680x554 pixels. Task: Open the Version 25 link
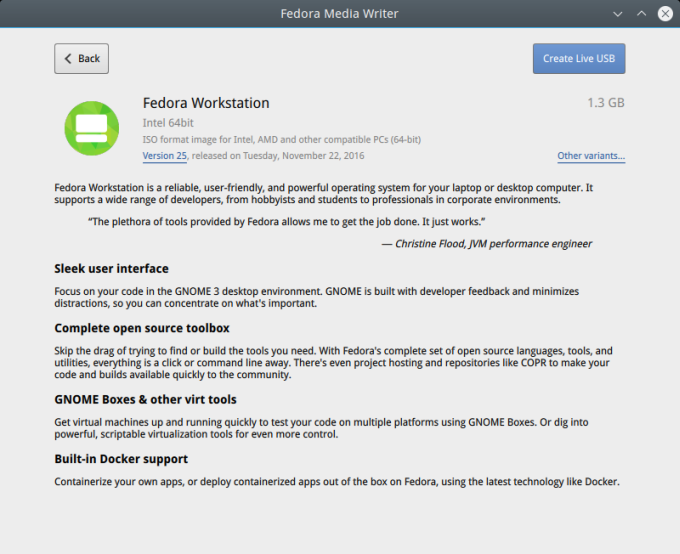tap(165, 156)
